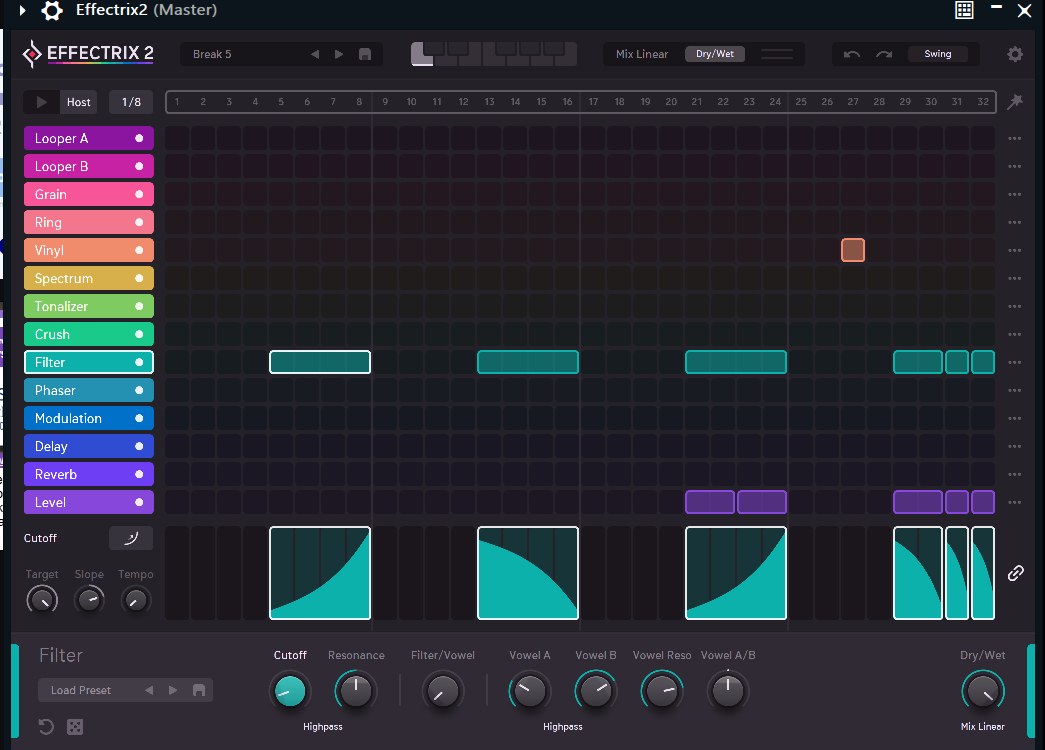Viewport: 1045px width, 750px height.
Task: Change the Dry/Wet Mix Linear mode
Action: pos(982,727)
